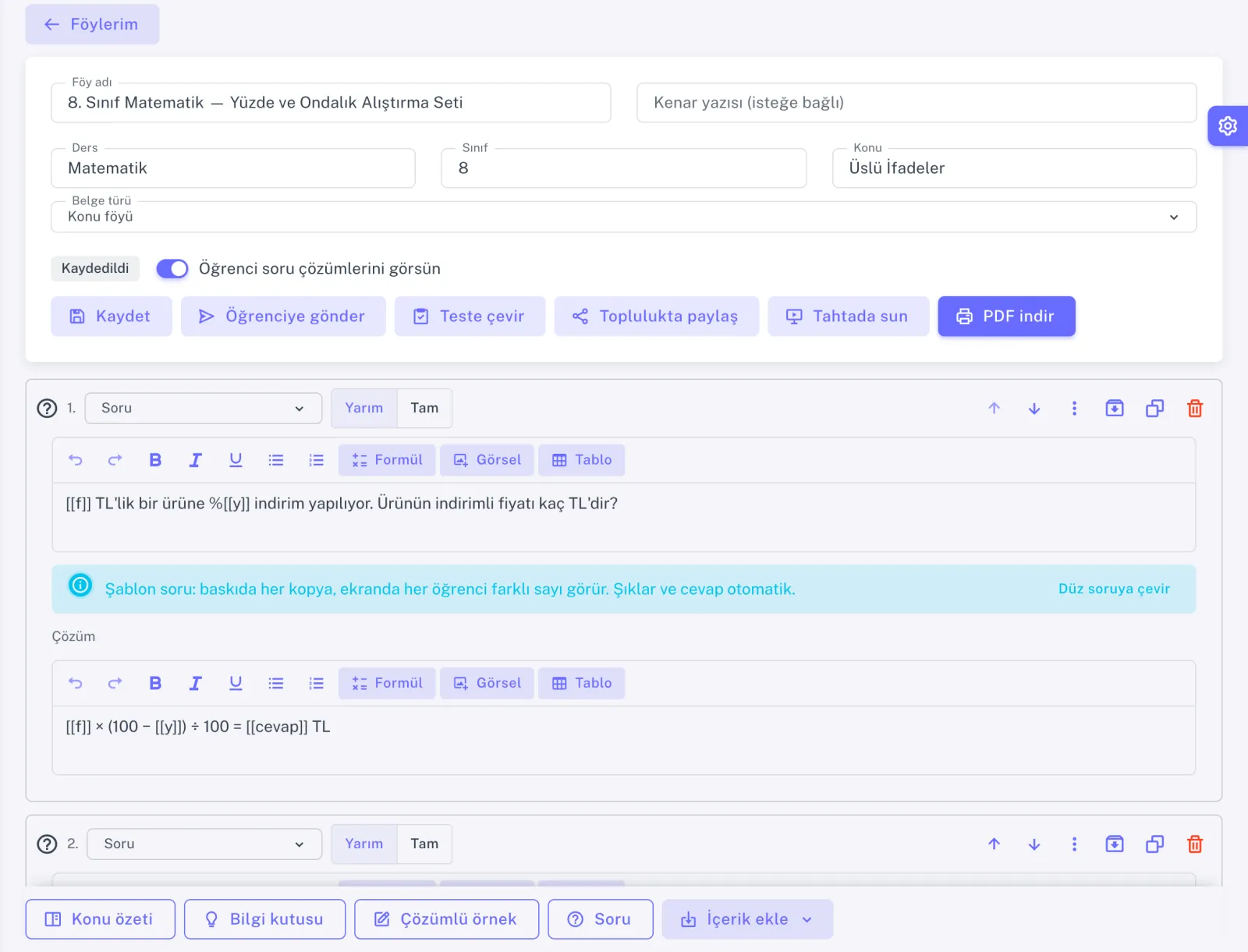Add a Konu özeti block

[x=100, y=919]
